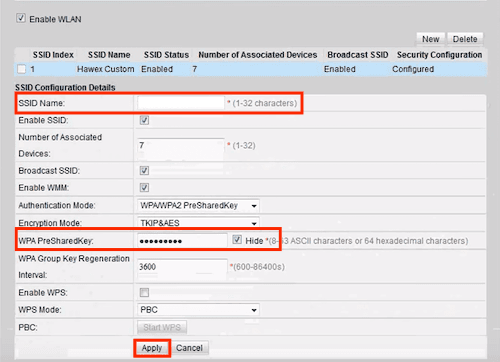Click the Configured cell in the table
Screen dimensions: 500x362
(413, 69)
